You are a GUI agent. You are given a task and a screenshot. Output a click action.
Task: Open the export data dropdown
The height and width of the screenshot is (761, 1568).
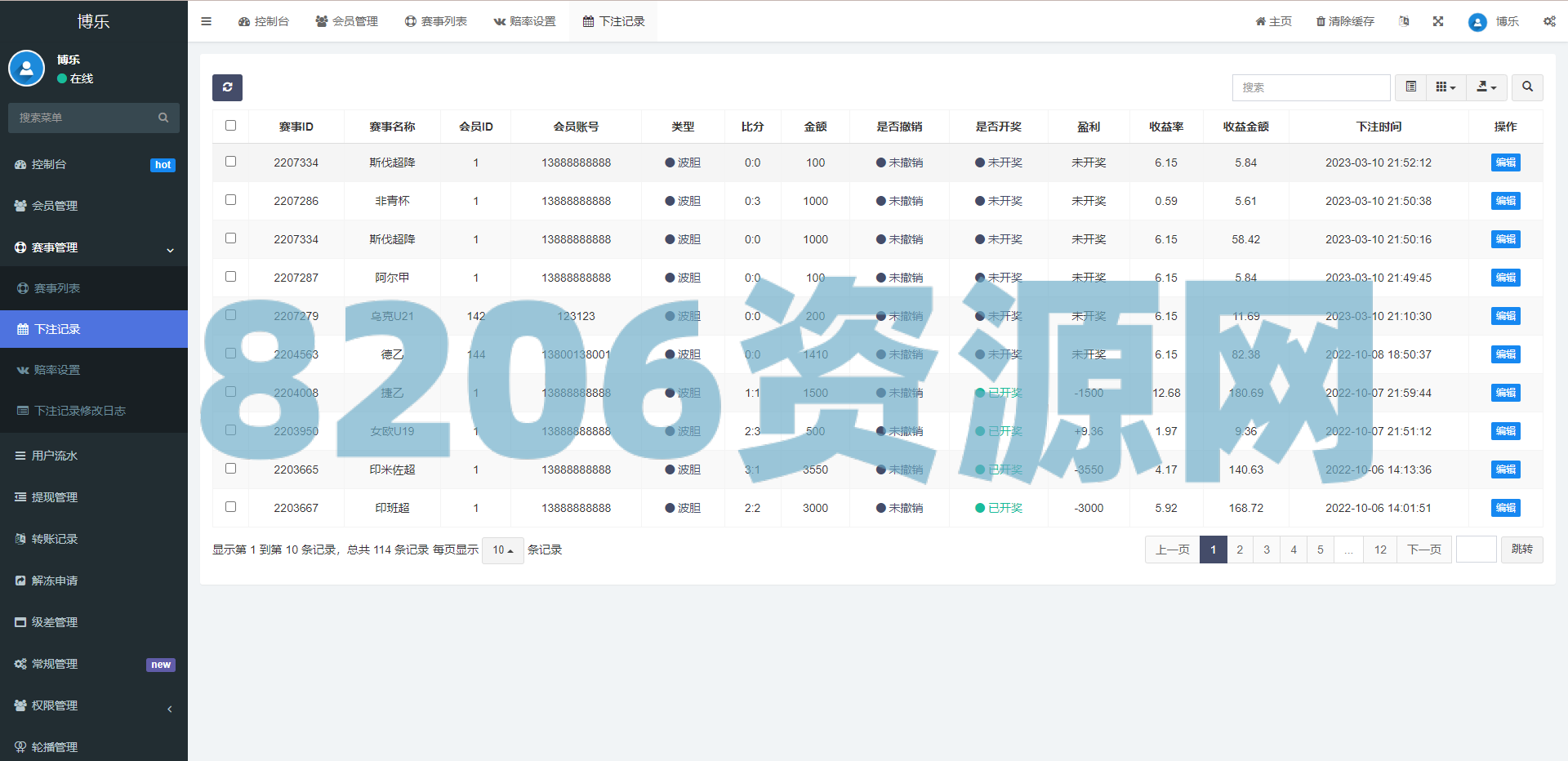click(x=1486, y=87)
